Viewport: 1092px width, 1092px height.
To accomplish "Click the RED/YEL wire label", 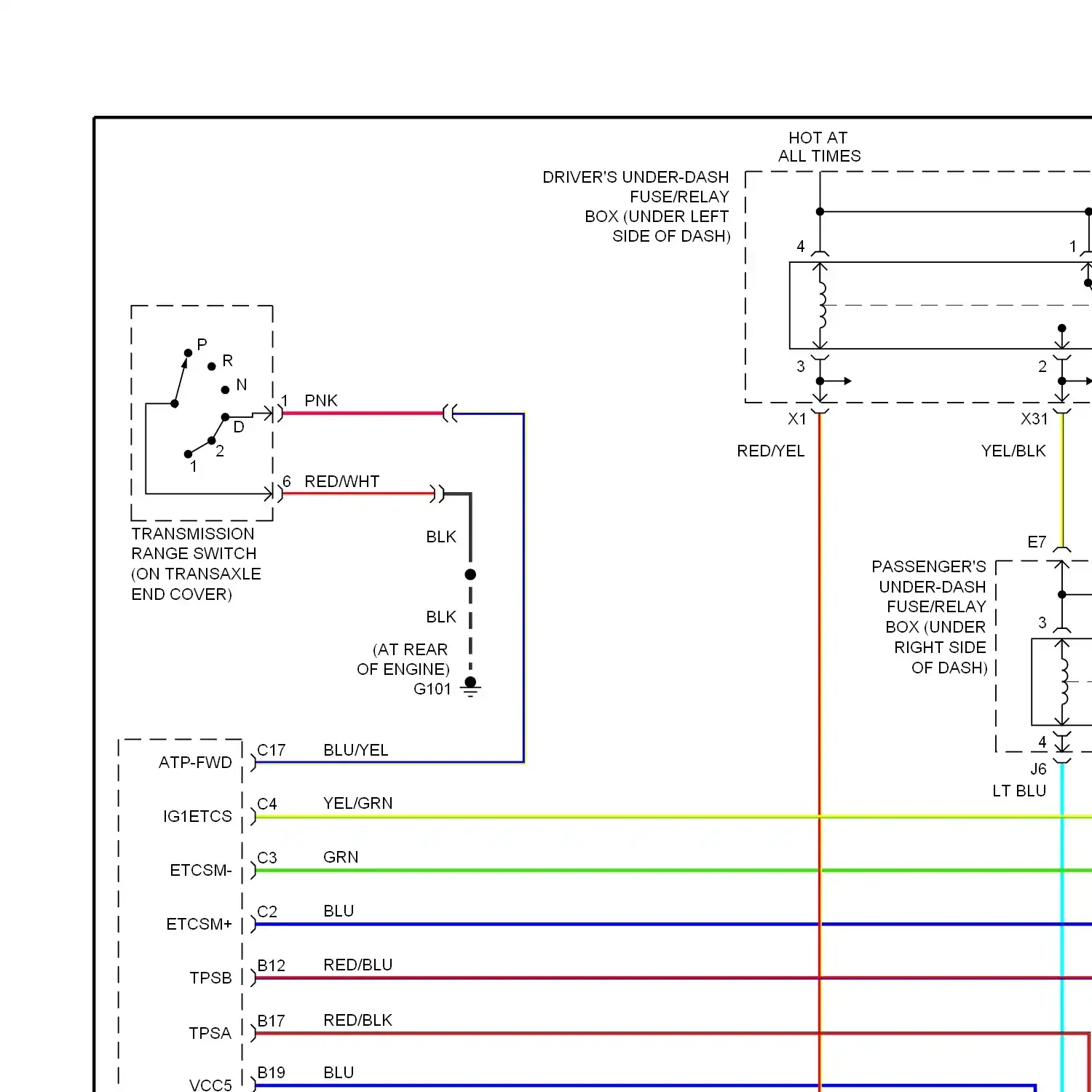I will tap(770, 451).
